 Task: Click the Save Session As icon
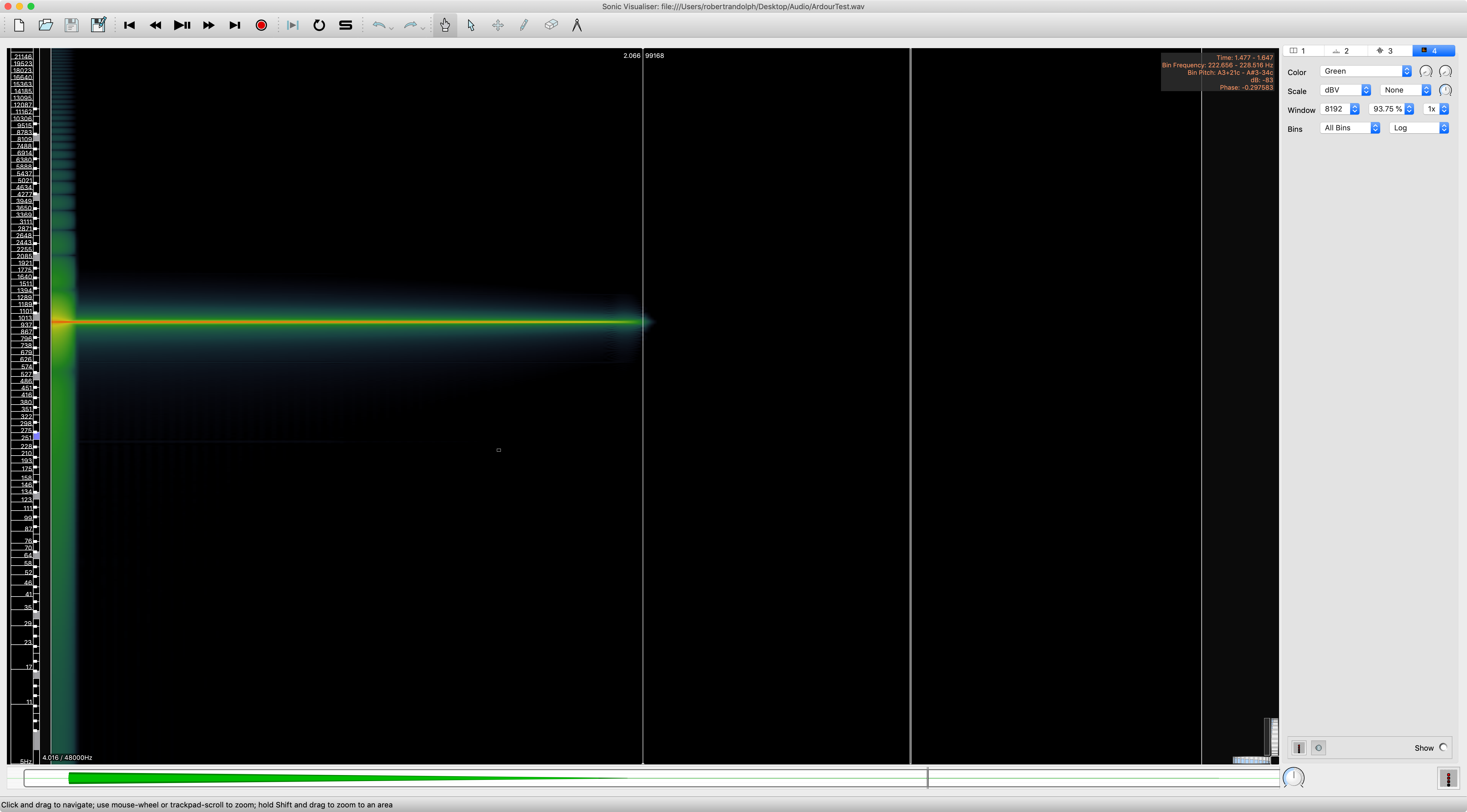(98, 25)
